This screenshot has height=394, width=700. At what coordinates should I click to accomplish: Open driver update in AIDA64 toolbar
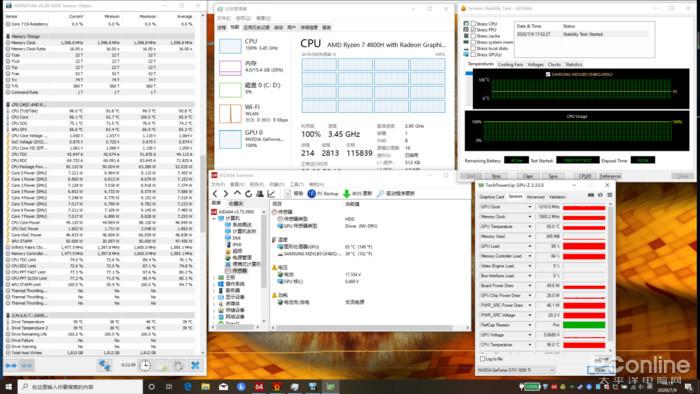pos(396,194)
